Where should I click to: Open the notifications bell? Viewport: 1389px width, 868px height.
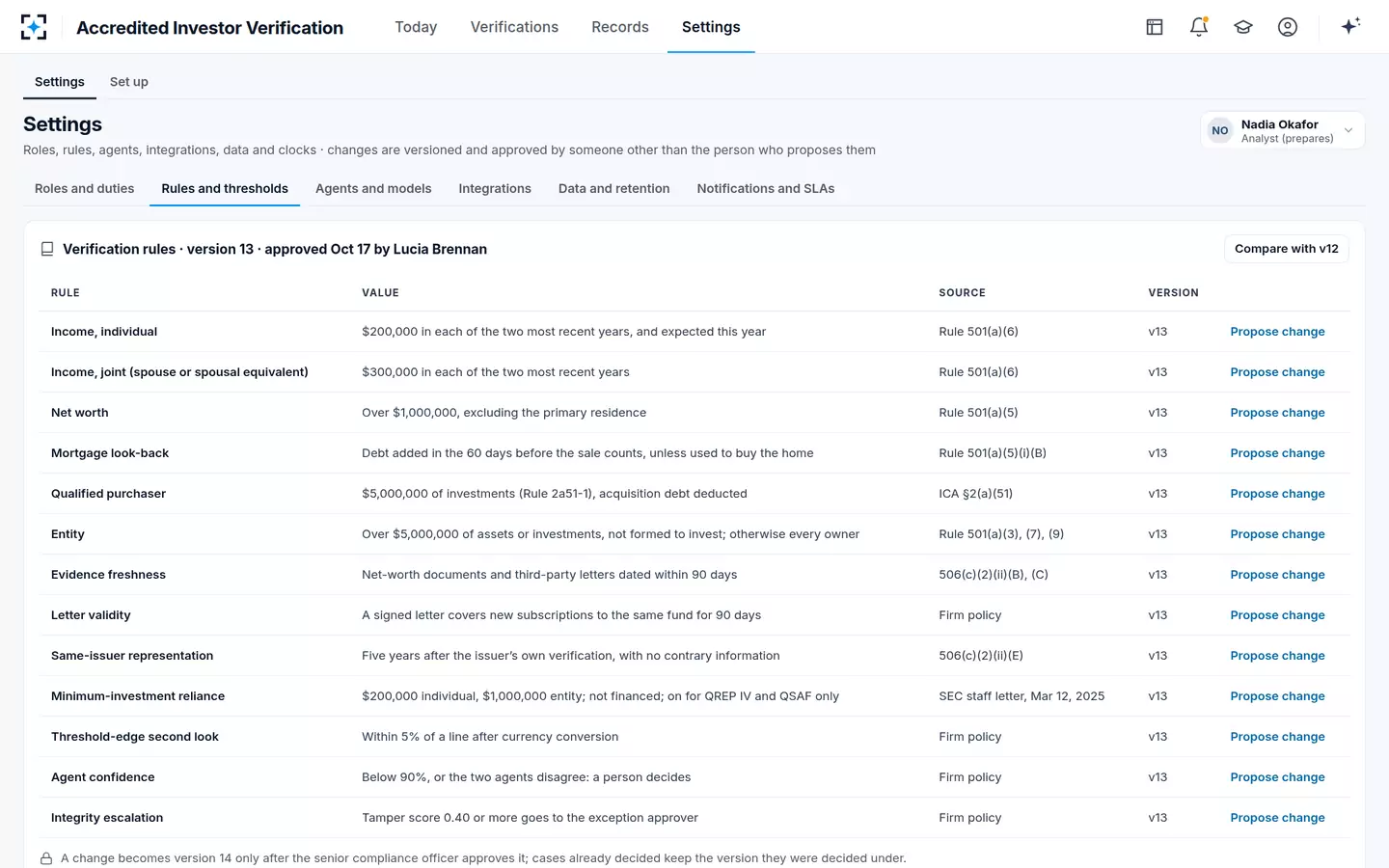click(1199, 27)
